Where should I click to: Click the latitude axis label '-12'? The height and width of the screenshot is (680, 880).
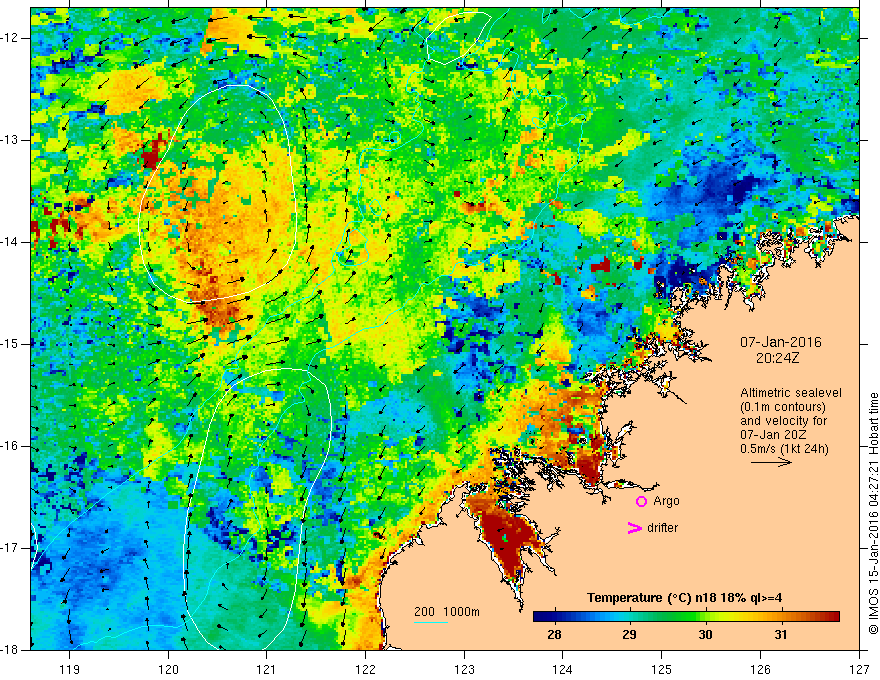[x=10, y=38]
